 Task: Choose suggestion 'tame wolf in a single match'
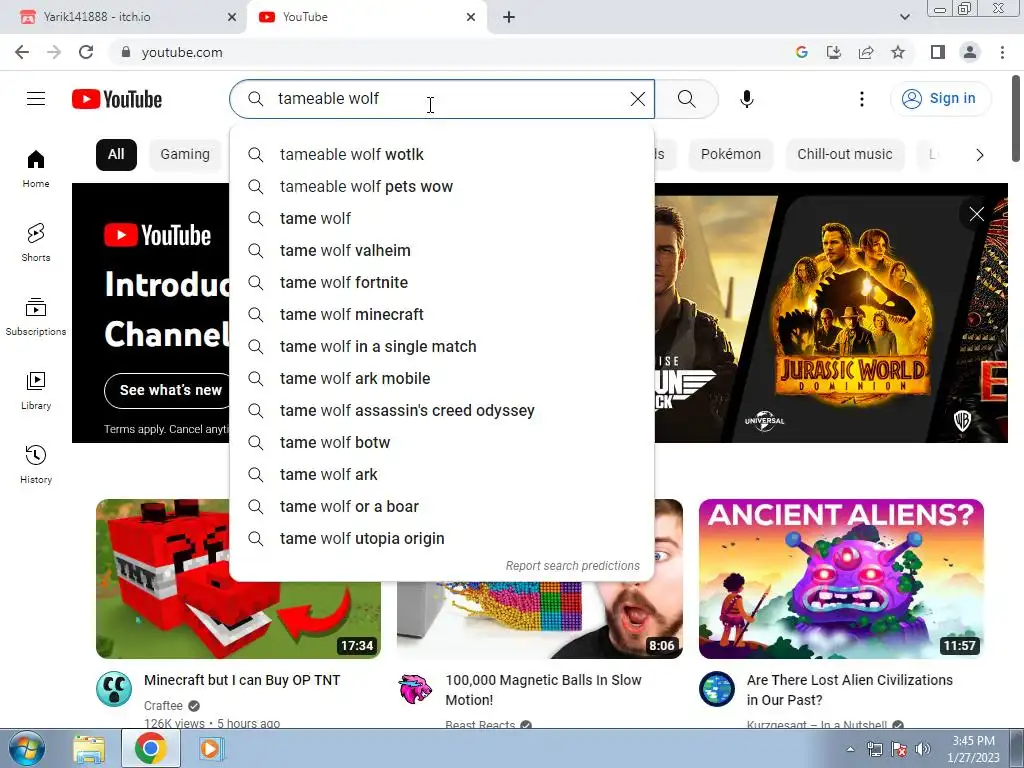click(x=442, y=347)
